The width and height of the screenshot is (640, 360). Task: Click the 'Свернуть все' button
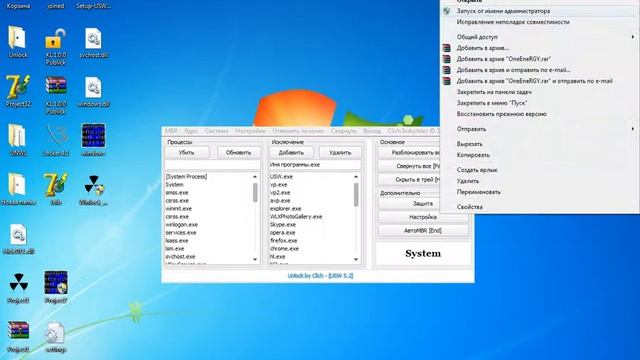[409, 166]
